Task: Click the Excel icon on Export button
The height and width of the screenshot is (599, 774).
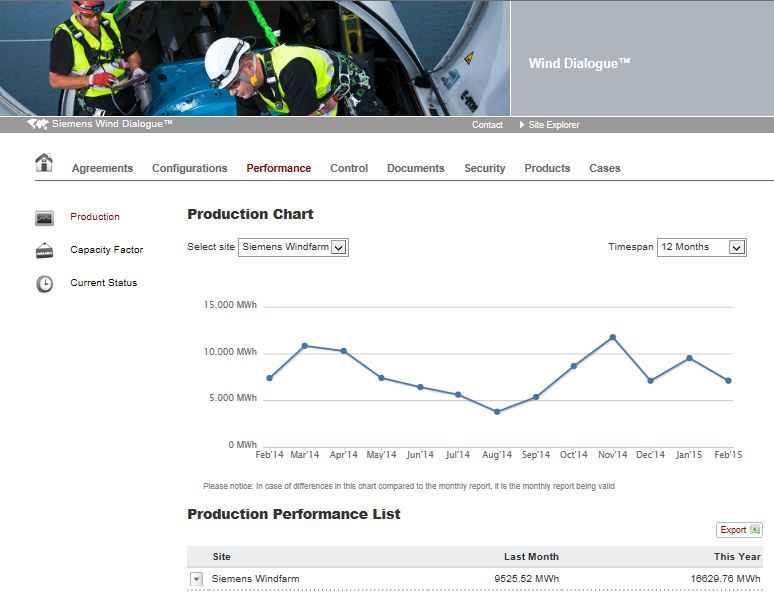Action: click(x=755, y=529)
